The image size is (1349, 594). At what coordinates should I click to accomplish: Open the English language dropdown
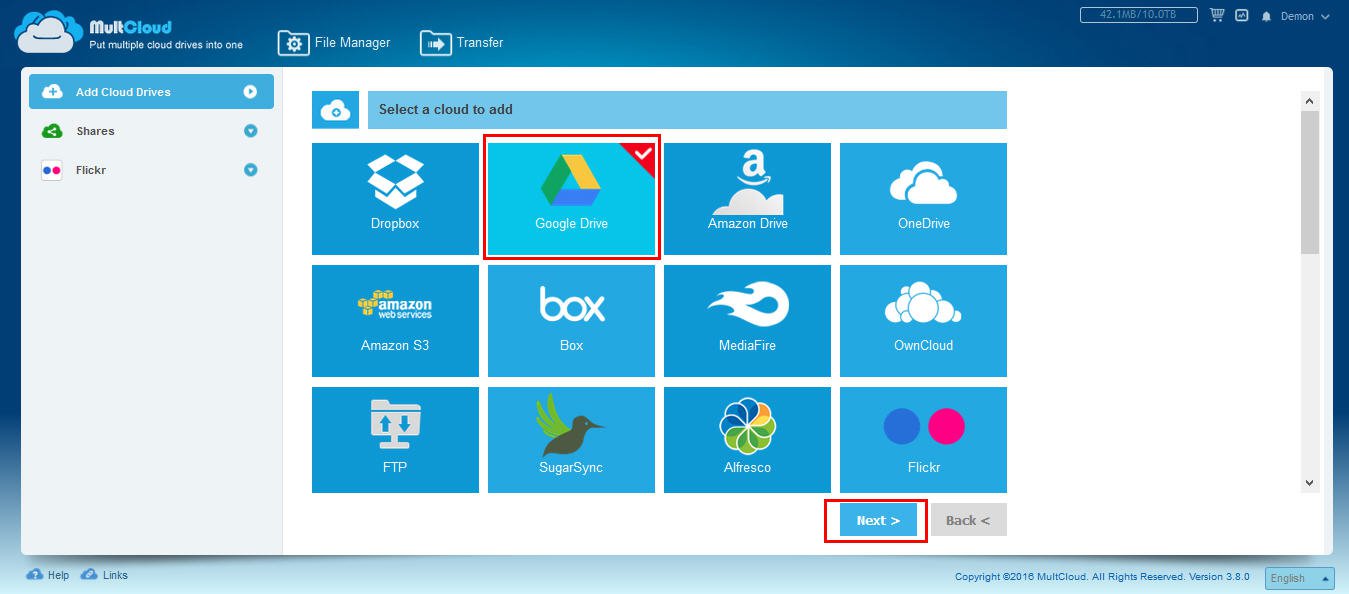(1300, 578)
